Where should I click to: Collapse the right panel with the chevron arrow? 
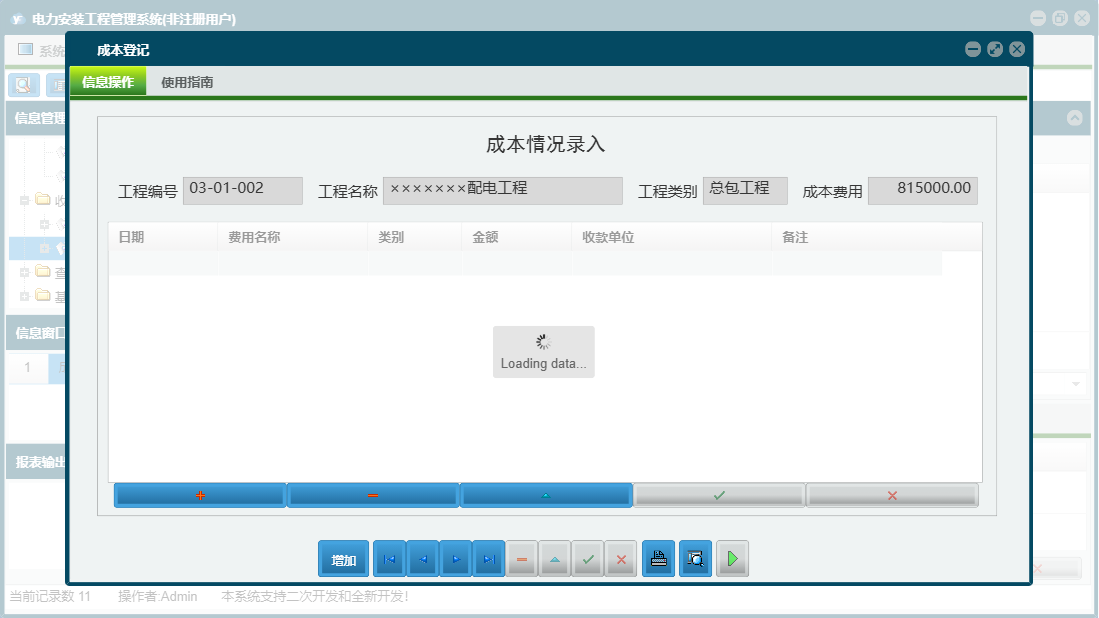pos(1076,116)
